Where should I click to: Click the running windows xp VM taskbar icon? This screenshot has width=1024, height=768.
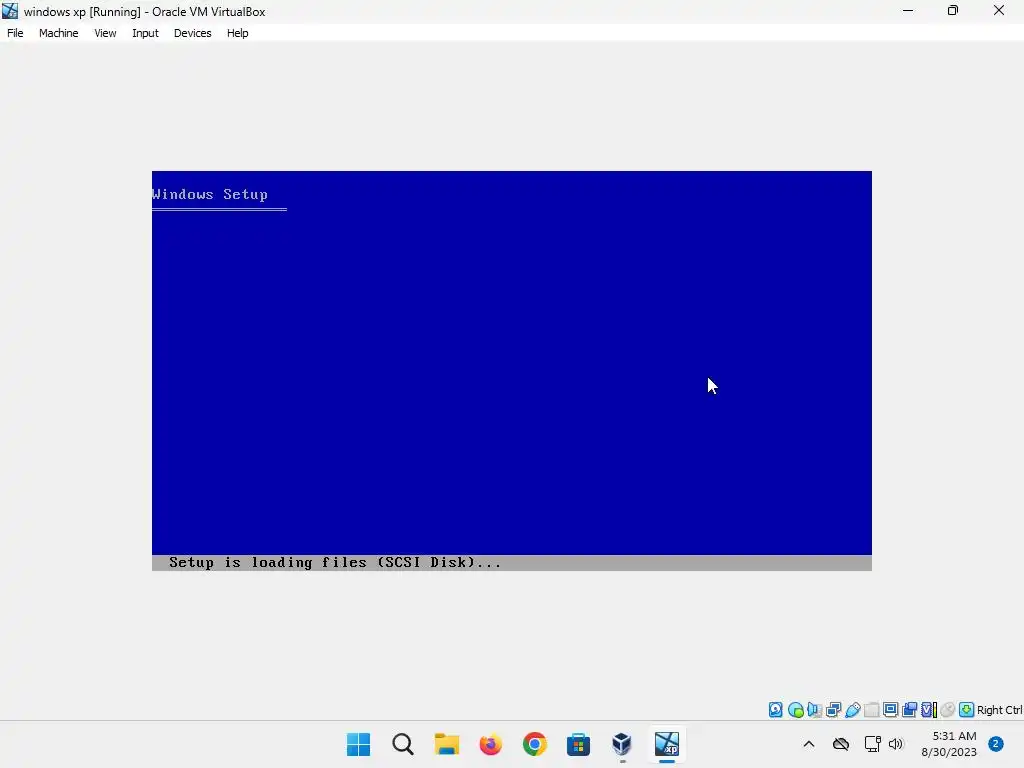click(x=667, y=744)
